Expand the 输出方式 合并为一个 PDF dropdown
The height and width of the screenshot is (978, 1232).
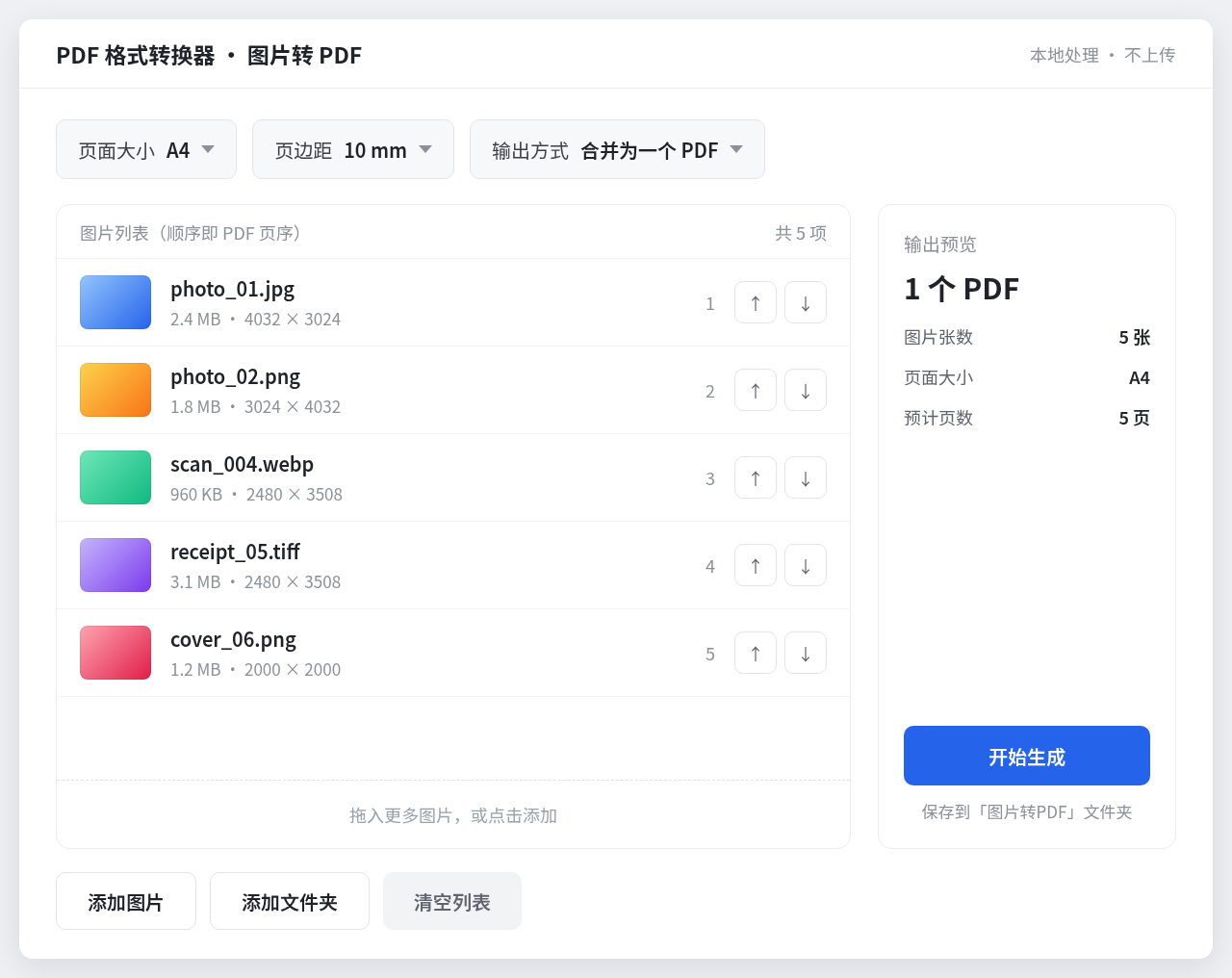(617, 149)
